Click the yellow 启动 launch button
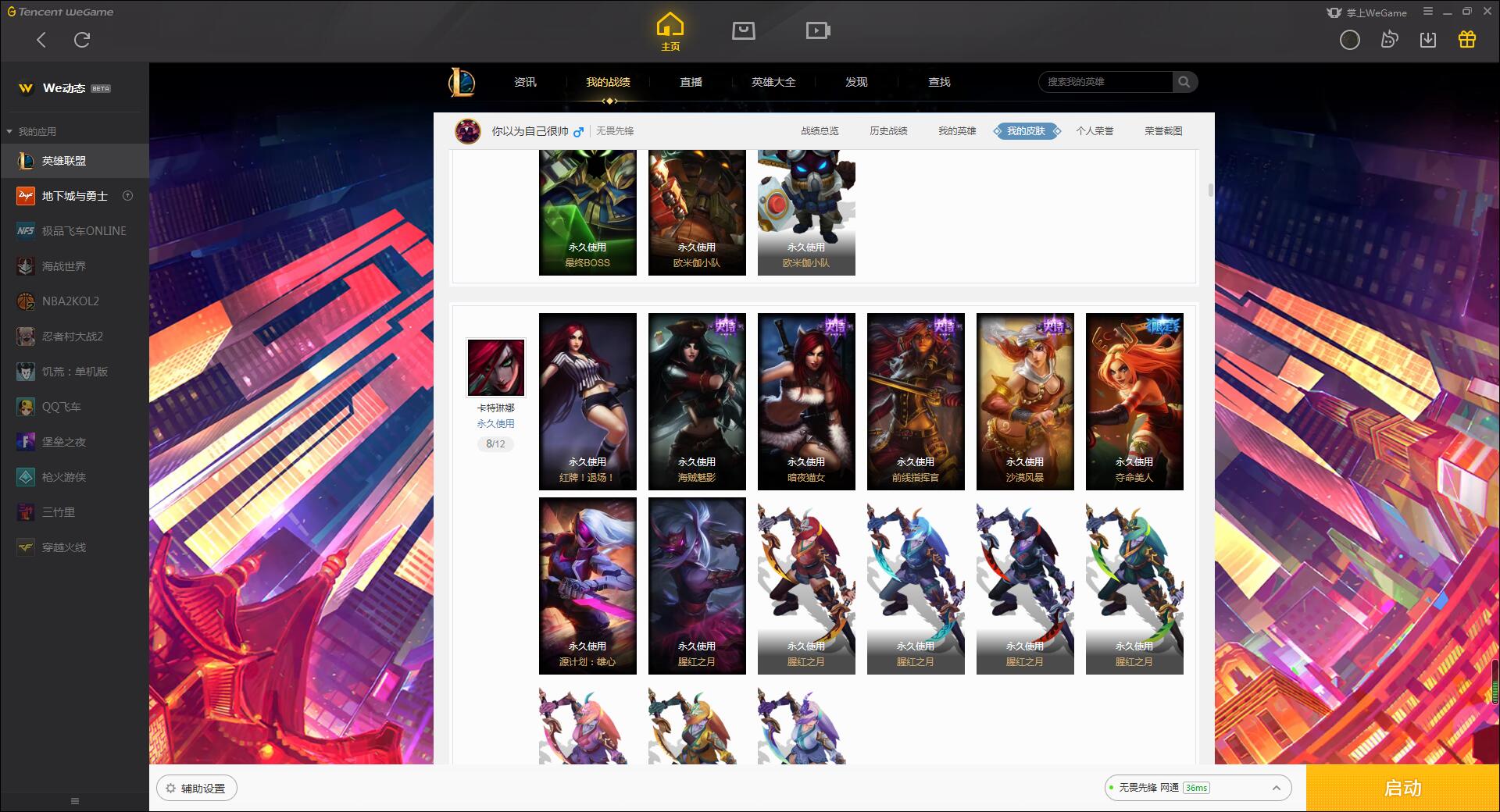This screenshot has width=1500, height=812. click(1402, 788)
